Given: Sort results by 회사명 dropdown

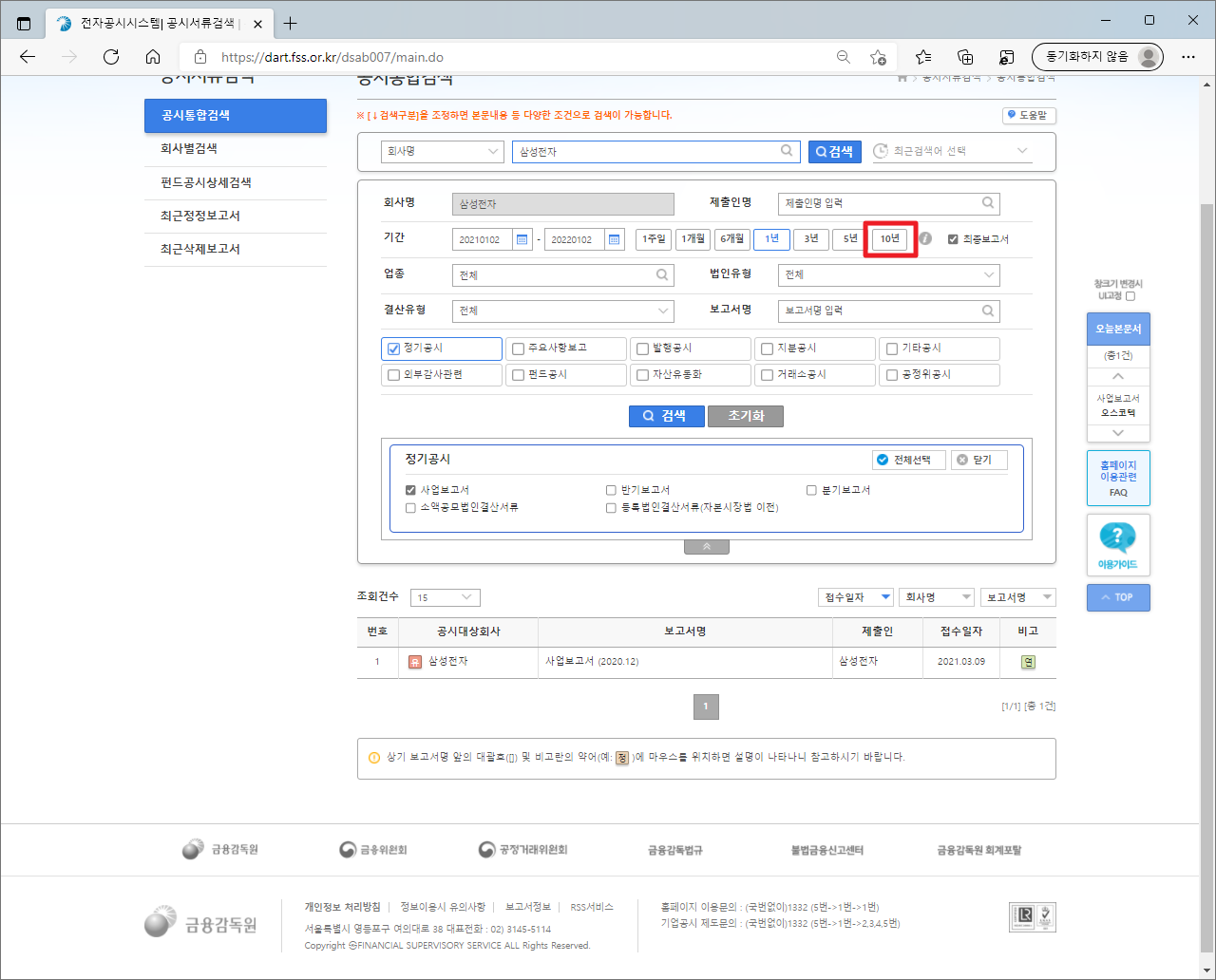Looking at the screenshot, I should click(937, 597).
